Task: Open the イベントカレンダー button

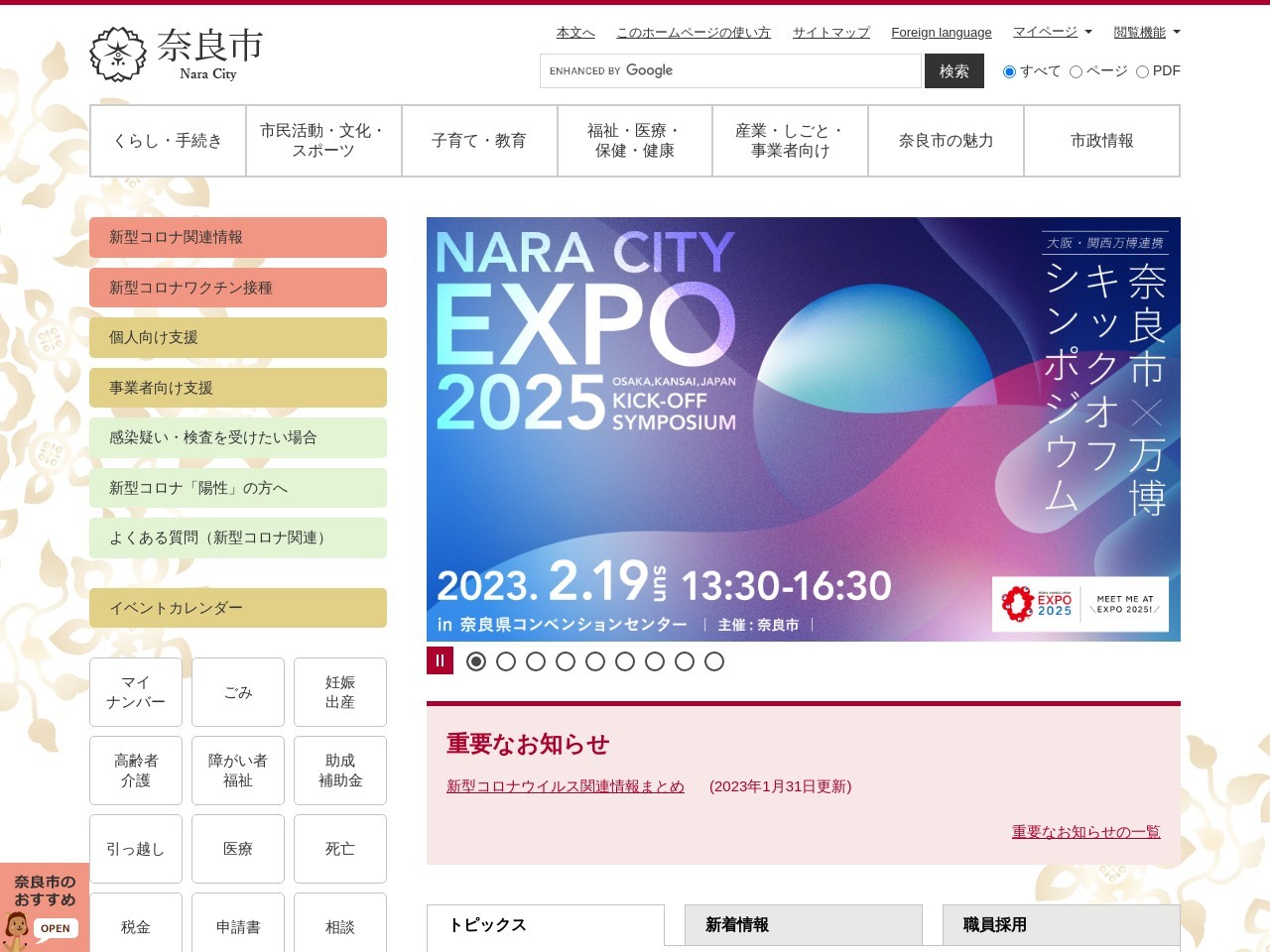Action: point(238,608)
